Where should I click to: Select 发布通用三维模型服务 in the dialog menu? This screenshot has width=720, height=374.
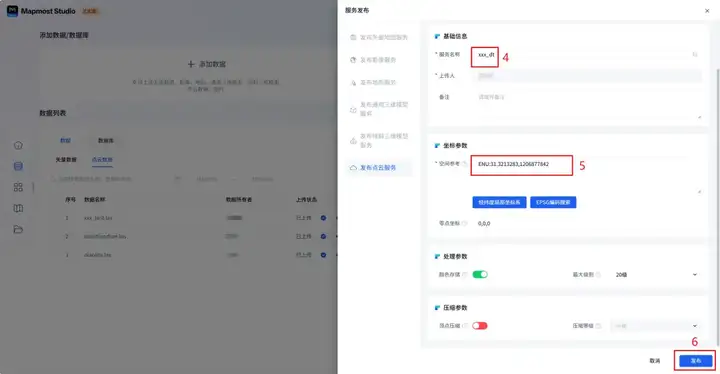click(379, 109)
